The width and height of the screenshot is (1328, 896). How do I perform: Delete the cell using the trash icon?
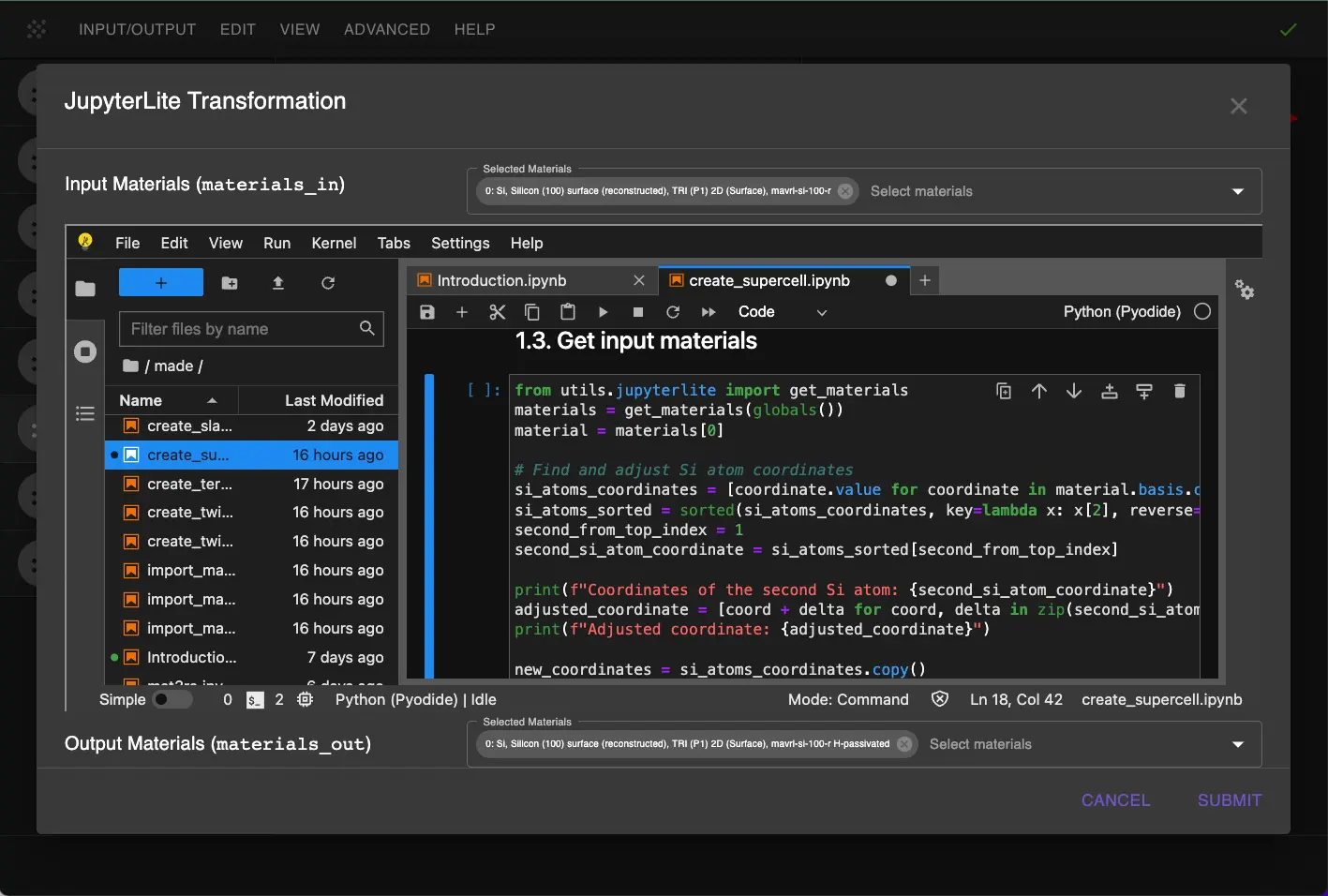coord(1179,391)
